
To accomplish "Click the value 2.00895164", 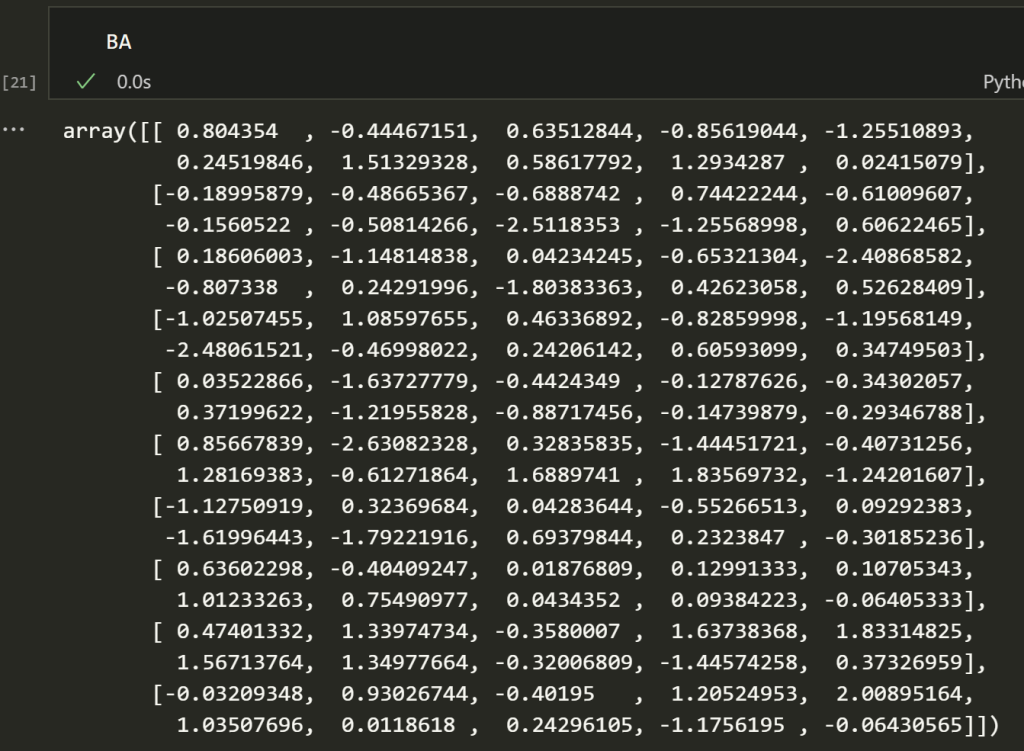I will 899,695.
